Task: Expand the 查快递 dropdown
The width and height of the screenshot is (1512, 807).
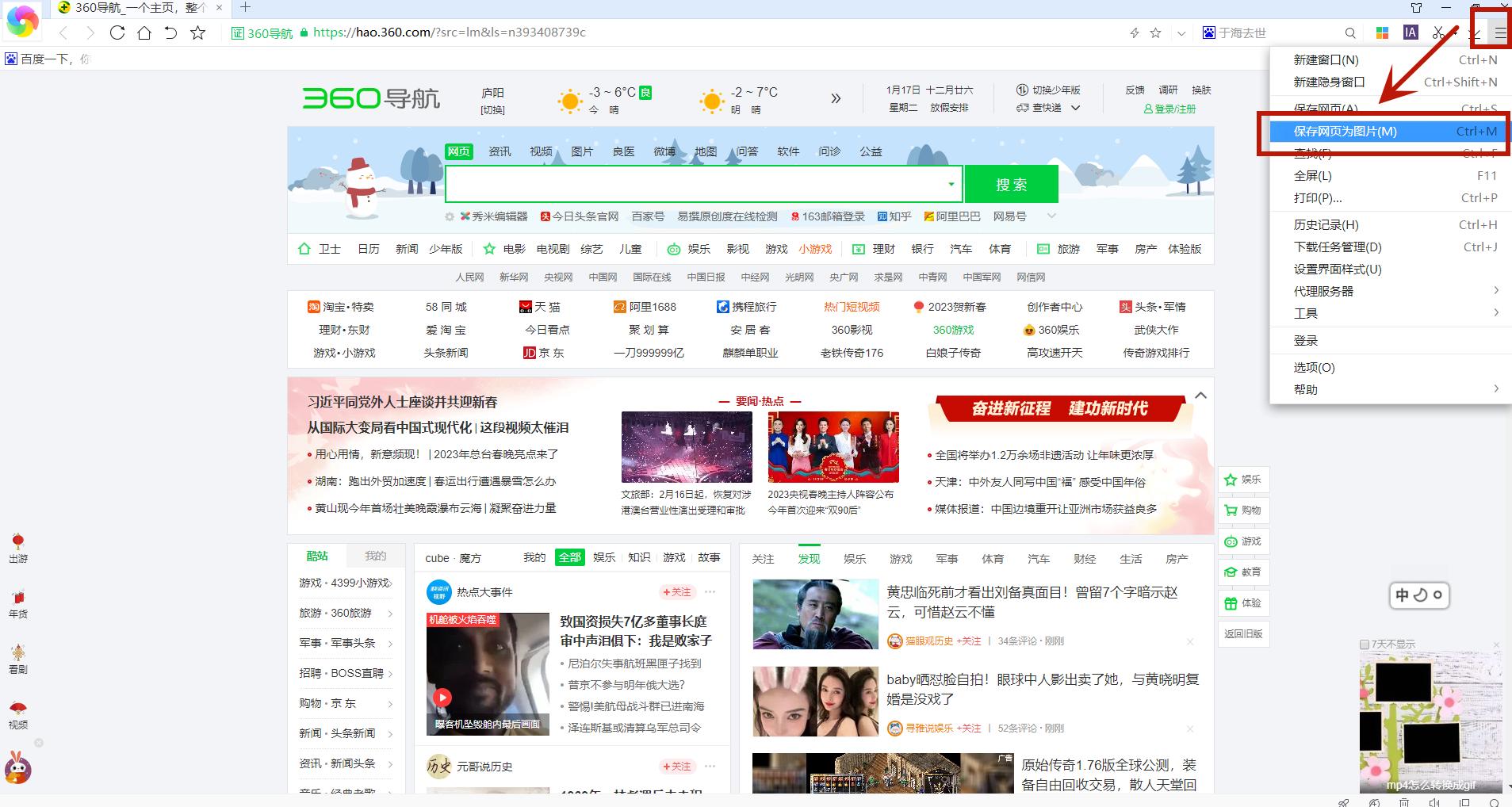Action: pyautogui.click(x=1075, y=107)
